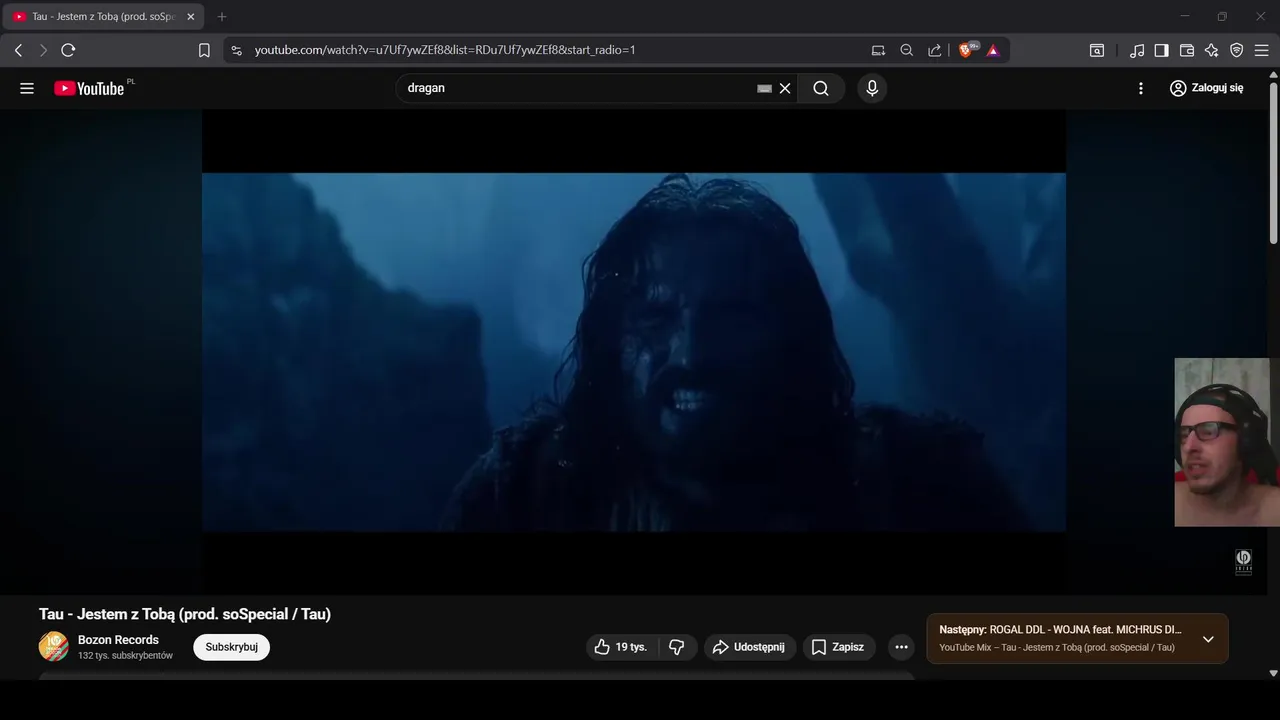The image size is (1280, 720).
Task: Open the zoom control in address bar
Action: 906,50
